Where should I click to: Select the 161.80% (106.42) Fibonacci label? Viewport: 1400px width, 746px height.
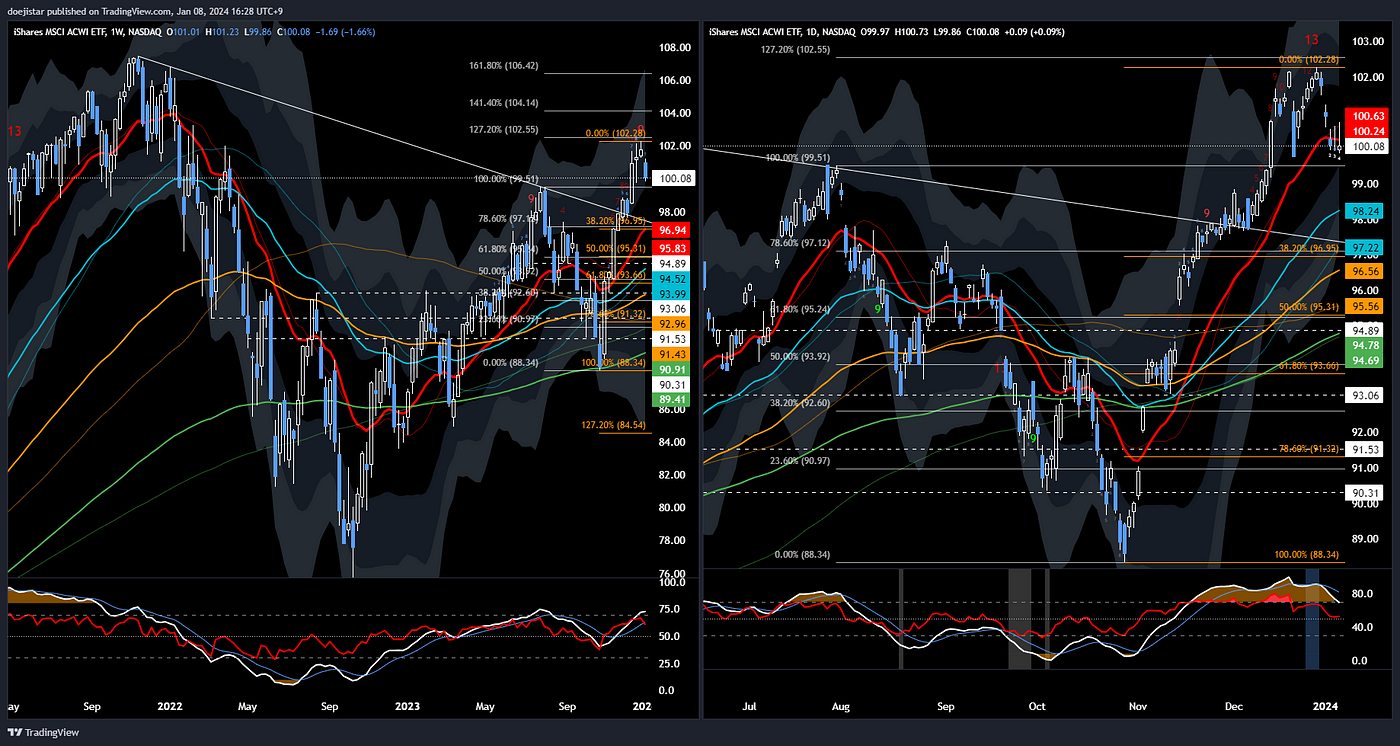503,66
